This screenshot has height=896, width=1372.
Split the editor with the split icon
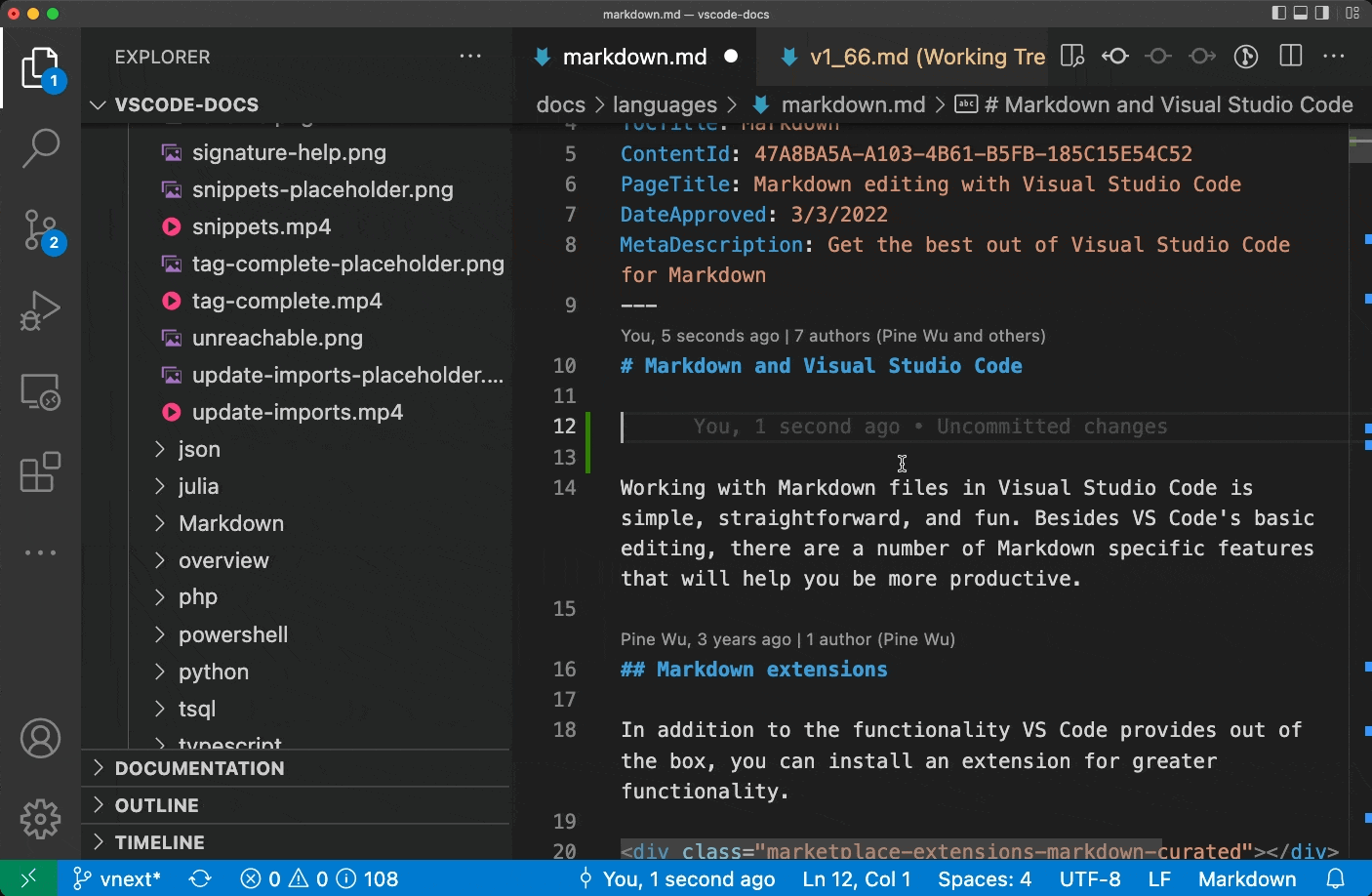(x=1290, y=56)
